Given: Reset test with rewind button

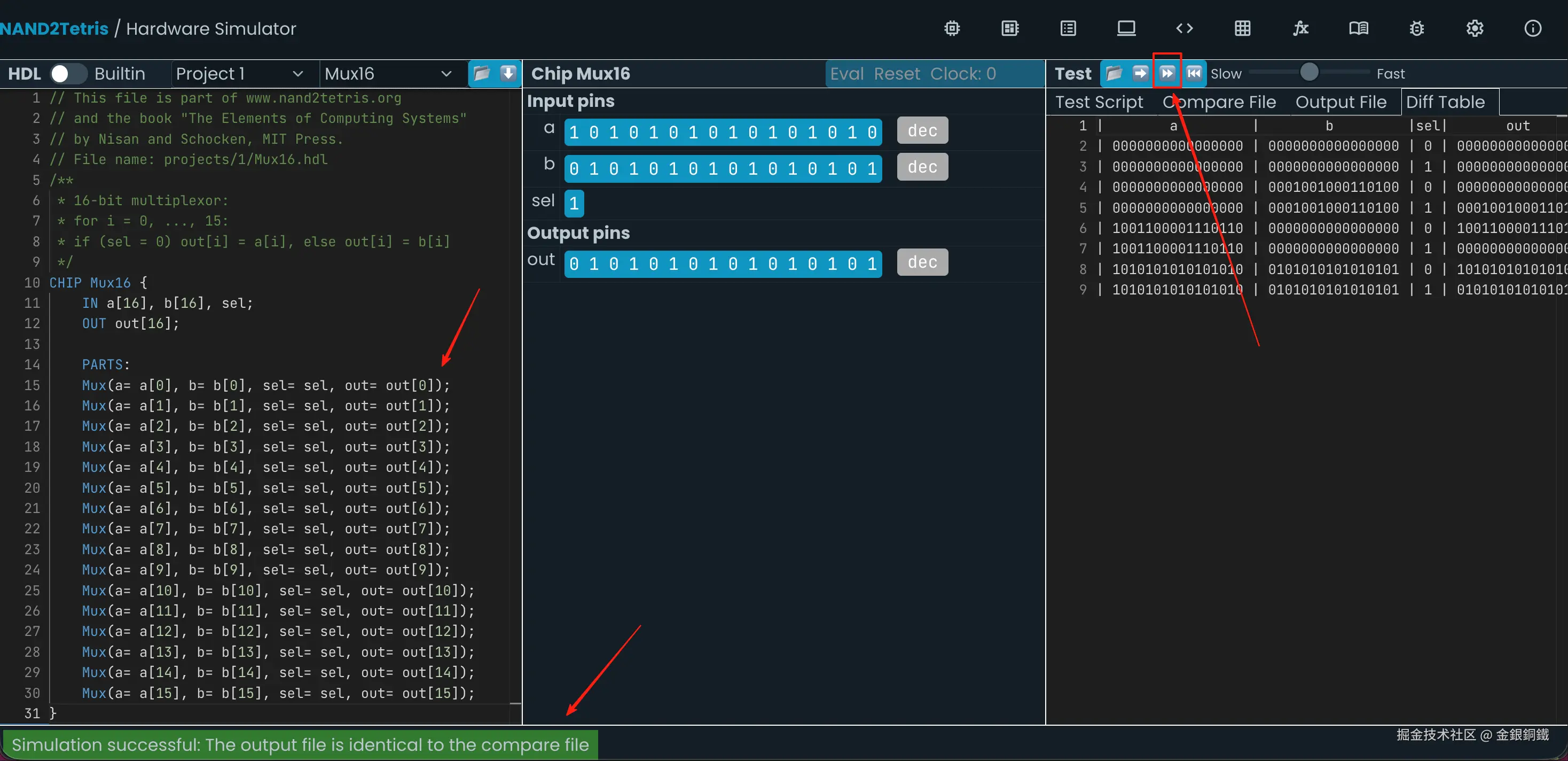Looking at the screenshot, I should click(x=1194, y=74).
